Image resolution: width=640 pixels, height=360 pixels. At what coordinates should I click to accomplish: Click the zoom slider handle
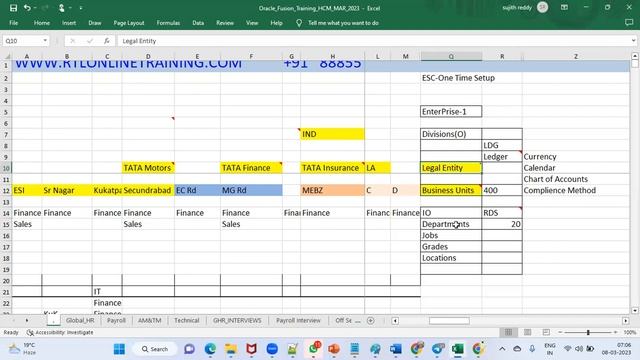pos(588,332)
